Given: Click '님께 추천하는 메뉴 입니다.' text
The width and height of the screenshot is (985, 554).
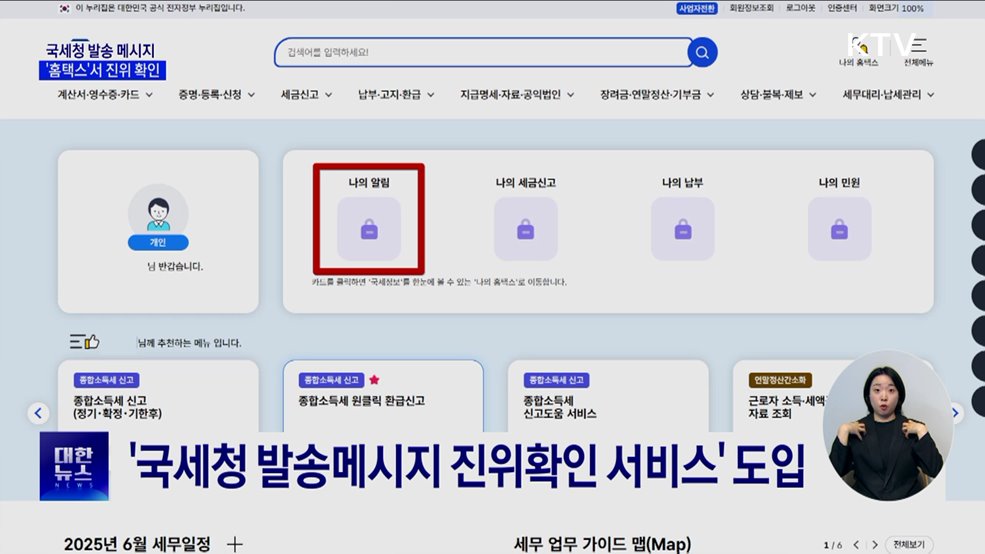Looking at the screenshot, I should coord(189,343).
